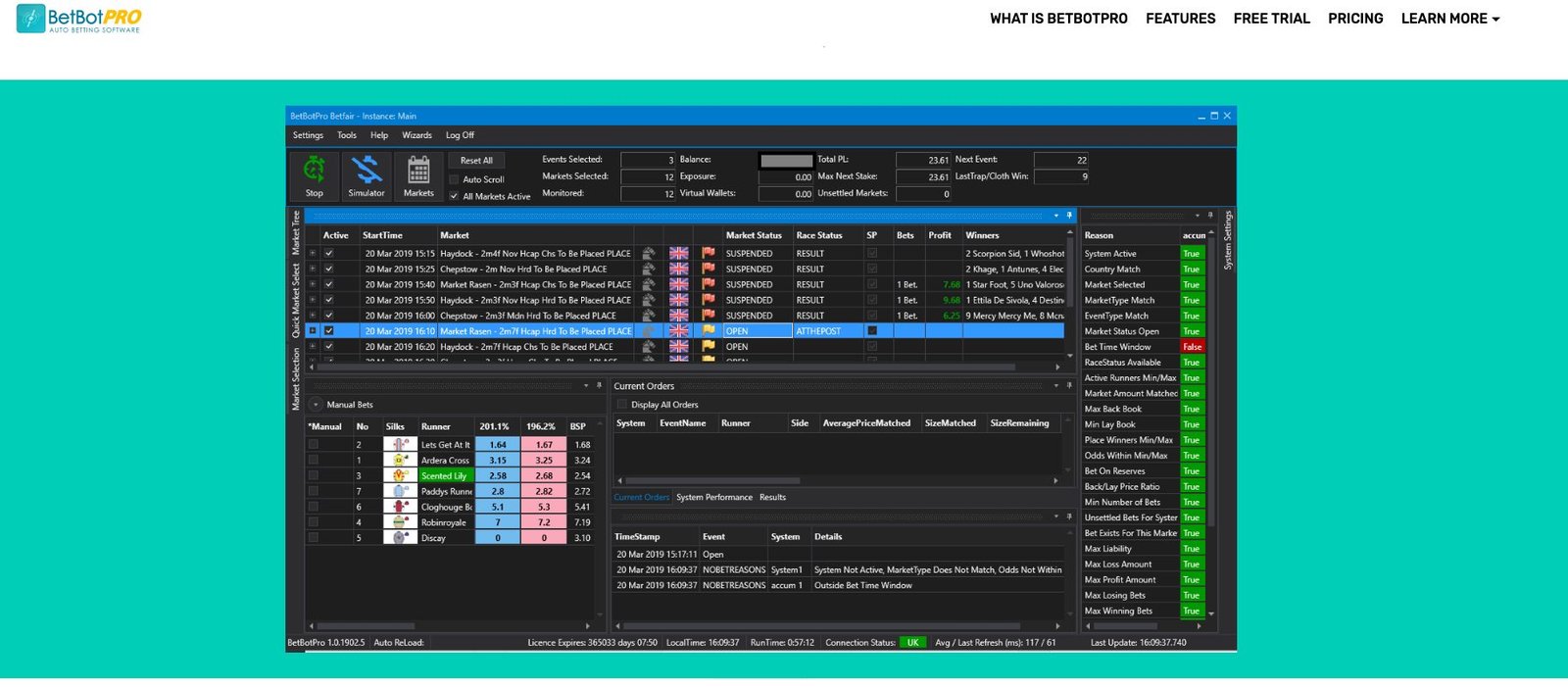Open the Wizards menu
The height and width of the screenshot is (687, 1568).
pyautogui.click(x=416, y=135)
